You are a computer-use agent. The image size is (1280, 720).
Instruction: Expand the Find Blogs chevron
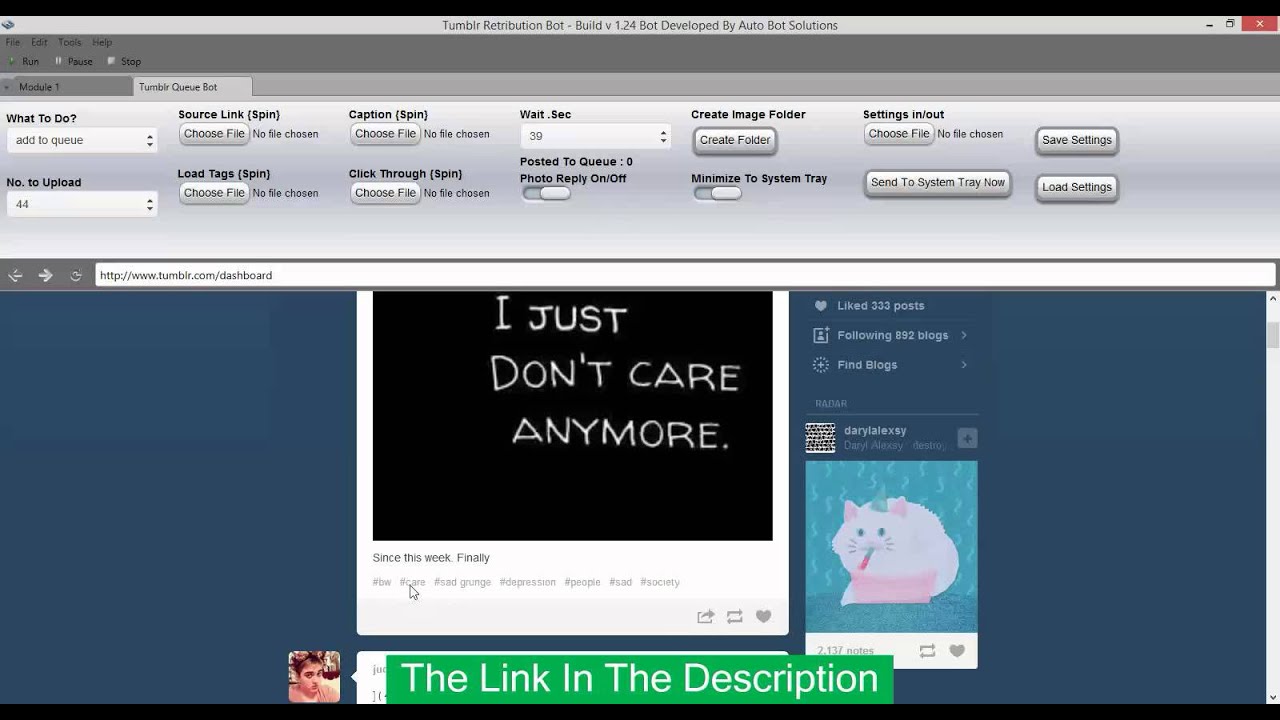[964, 365]
